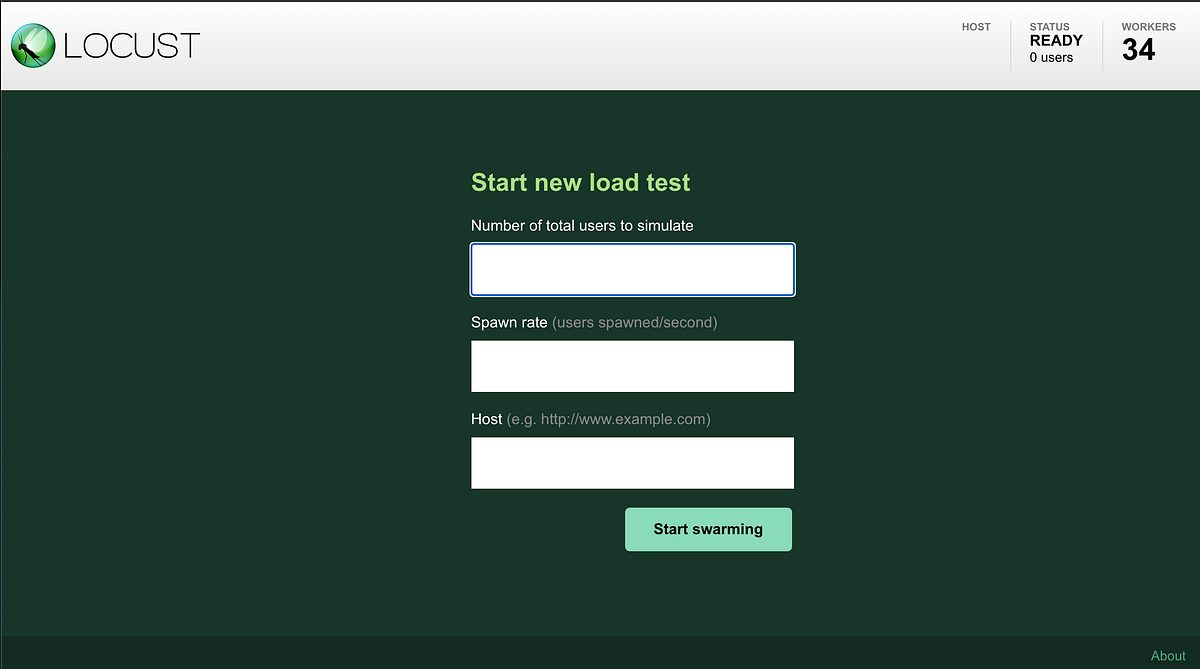Click the WORKERS counter showing 34
Screen dimensions: 1200x669
(1138, 44)
